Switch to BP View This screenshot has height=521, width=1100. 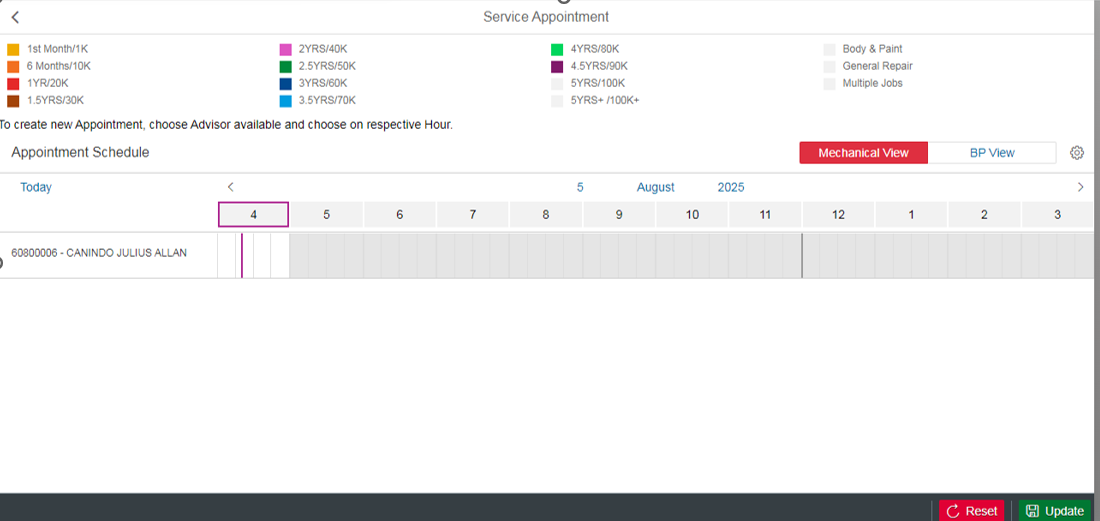click(992, 153)
